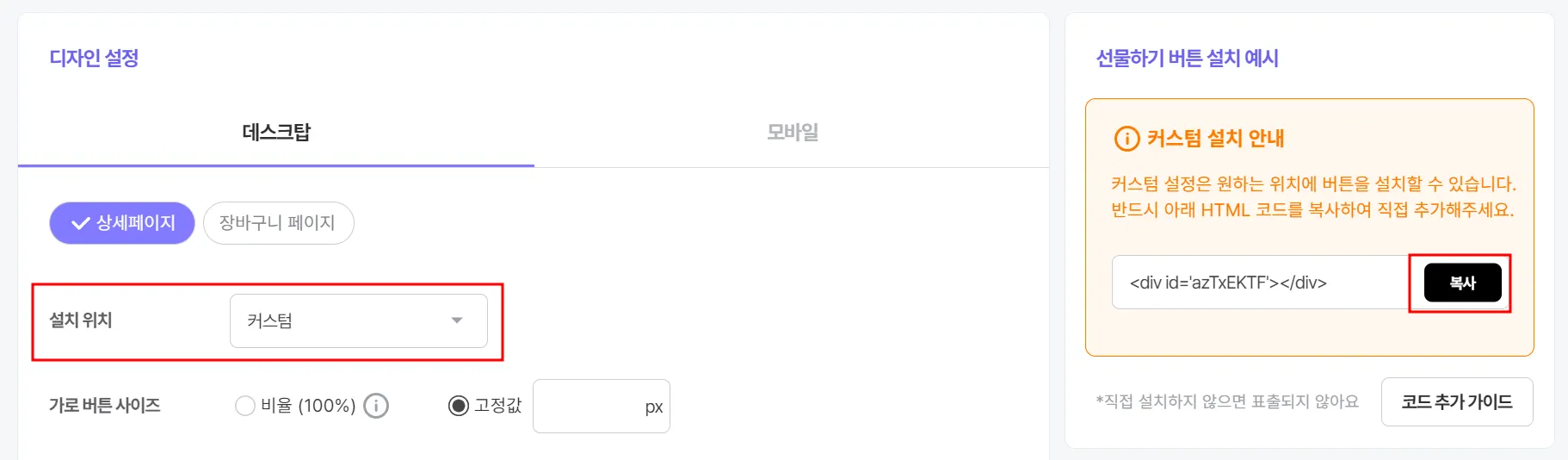Open the 코드 추가 가이드 button
Viewport: 1568px width, 460px height.
(x=1456, y=401)
